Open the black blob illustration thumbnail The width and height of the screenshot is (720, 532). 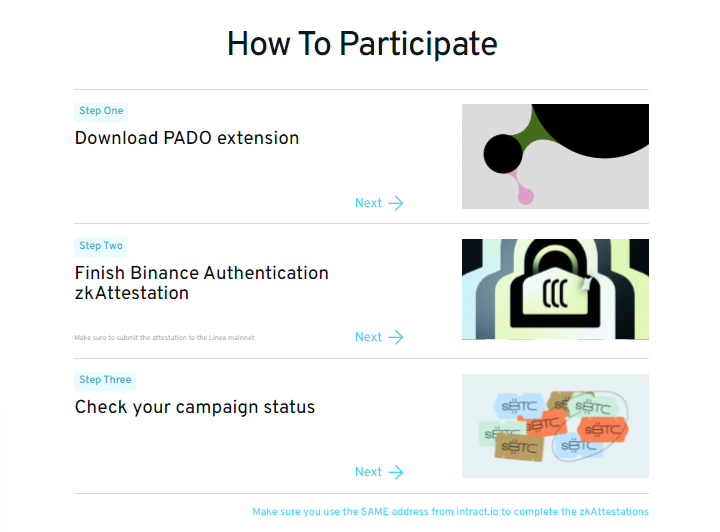555,157
